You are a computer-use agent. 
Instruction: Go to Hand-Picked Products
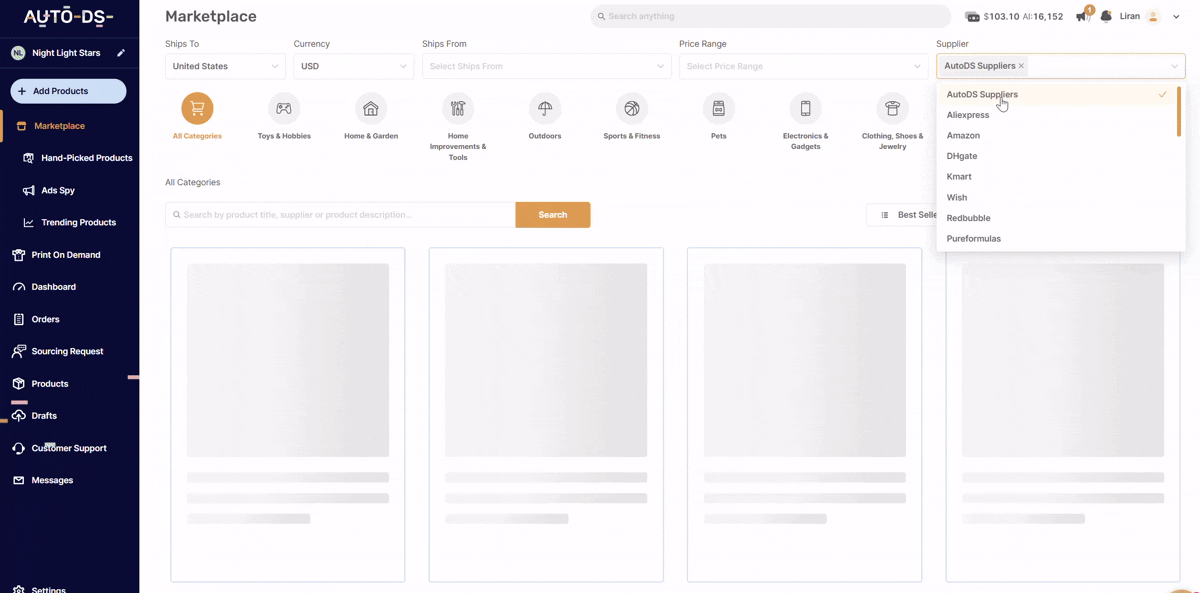tap(86, 158)
